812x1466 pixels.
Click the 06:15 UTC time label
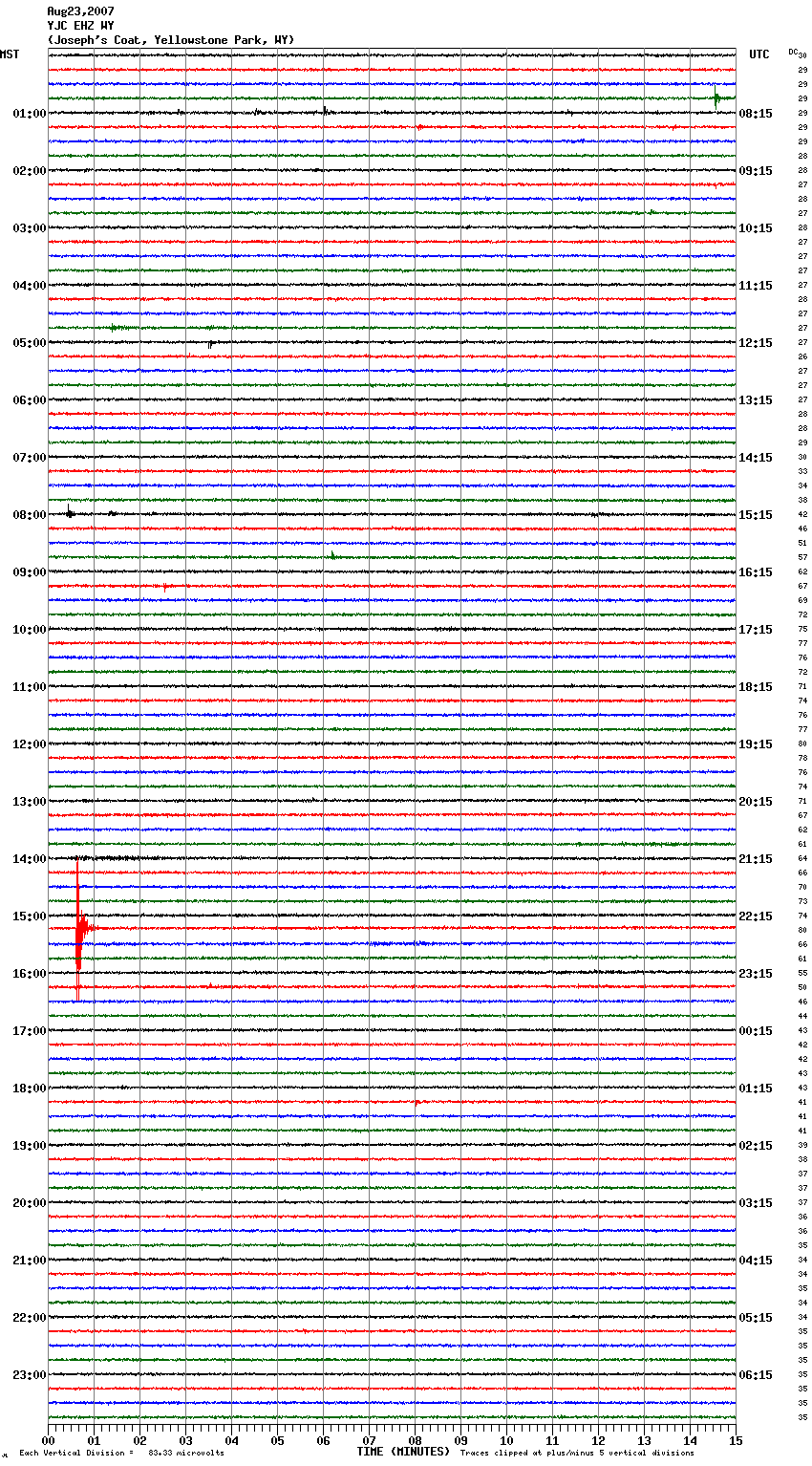click(756, 1375)
